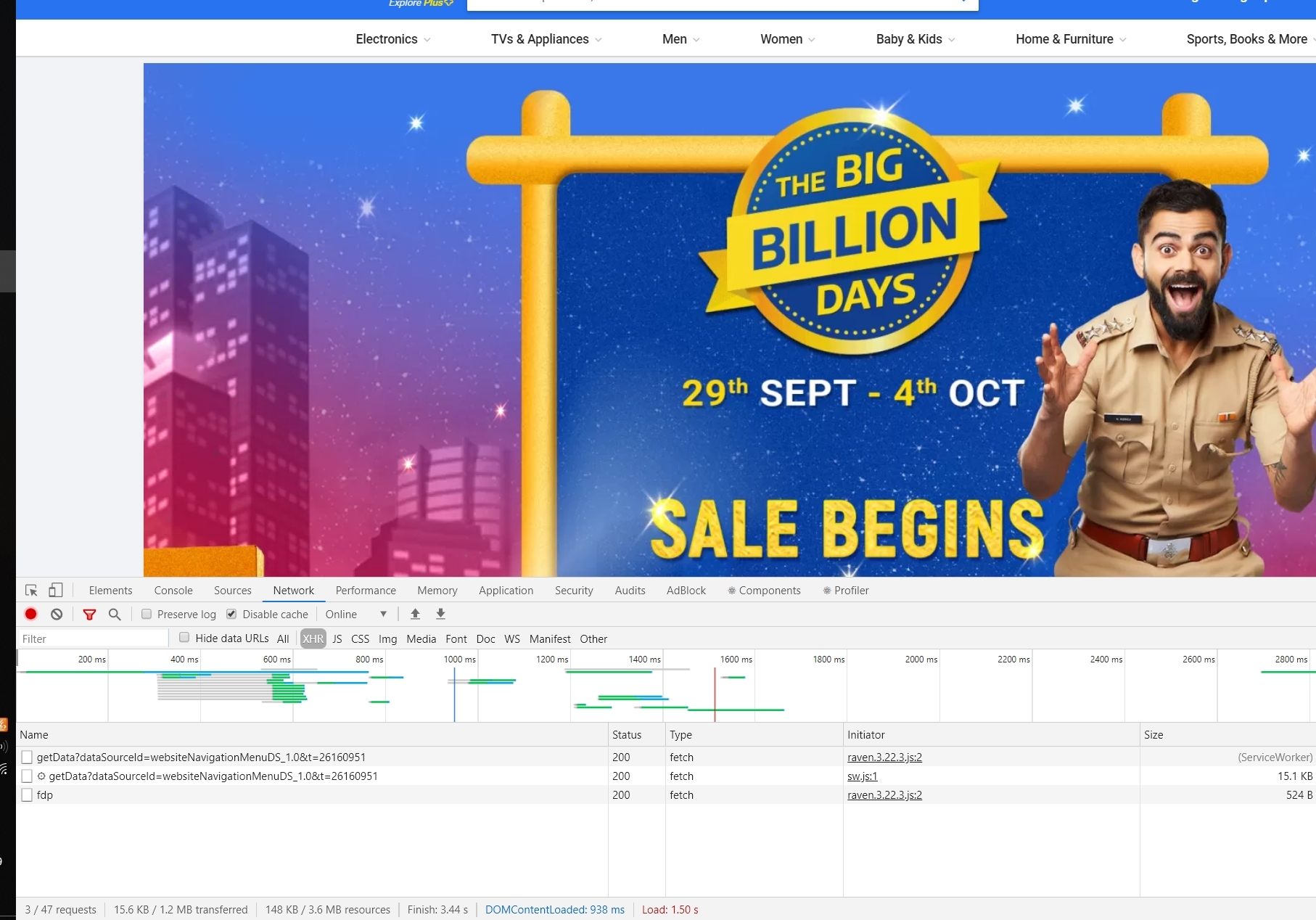
Task: Filter requests by Img type
Action: (x=388, y=639)
